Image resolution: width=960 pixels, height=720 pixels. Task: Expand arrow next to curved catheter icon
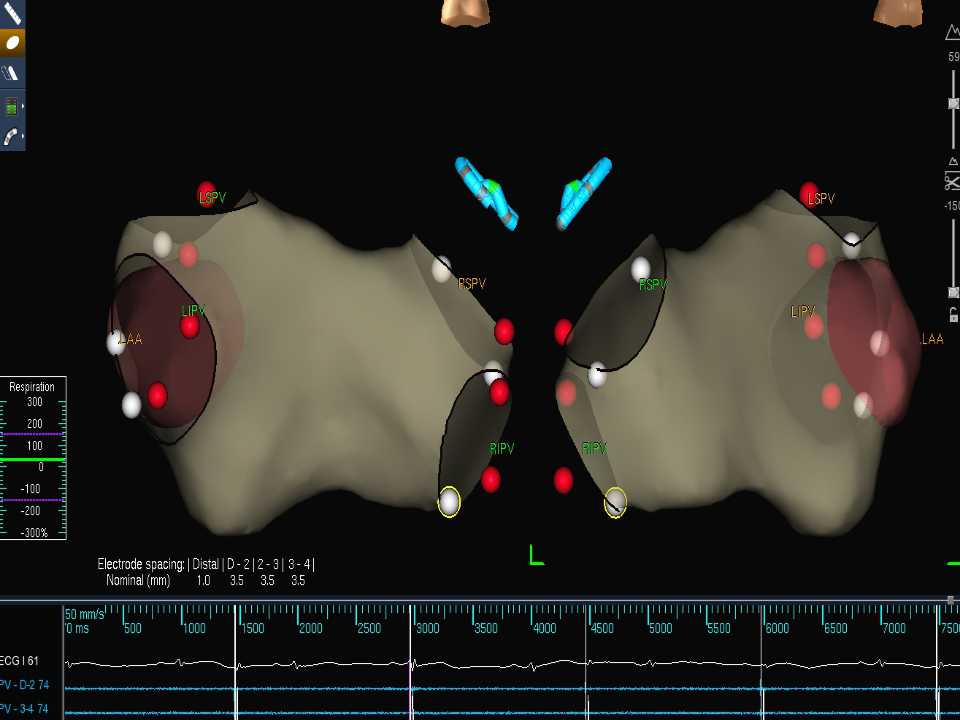(x=22, y=137)
